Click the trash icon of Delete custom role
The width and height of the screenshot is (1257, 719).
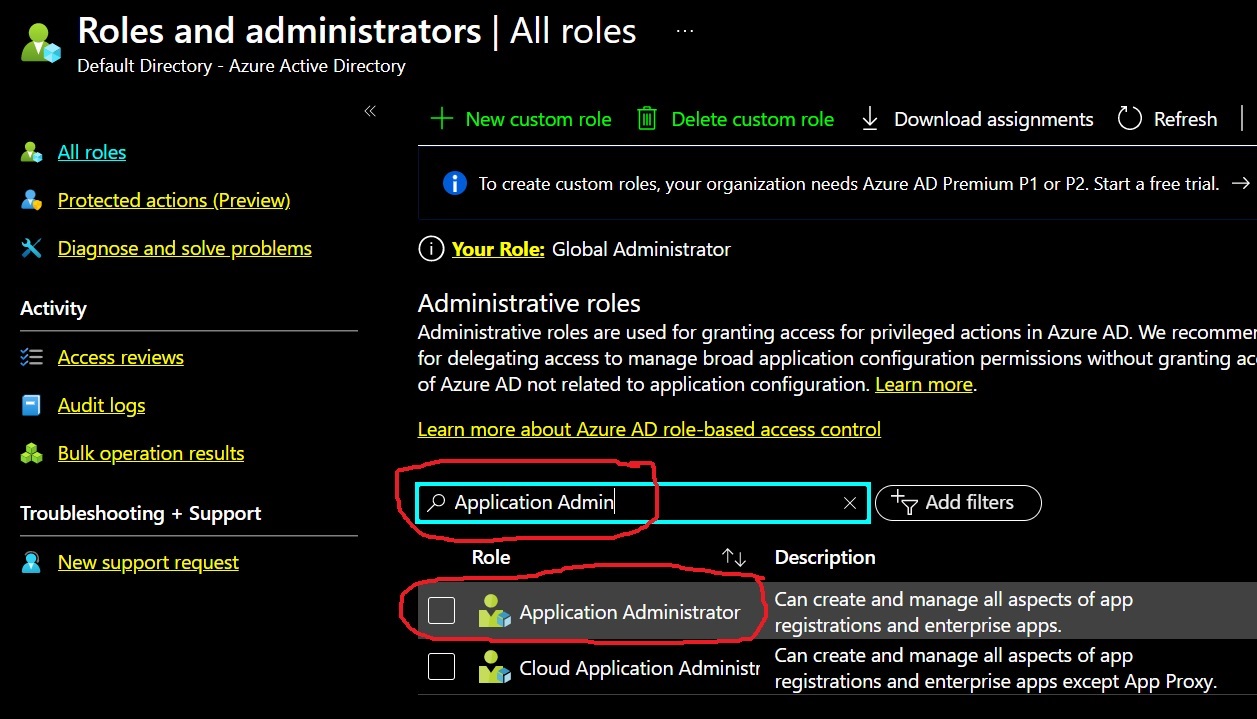click(647, 119)
